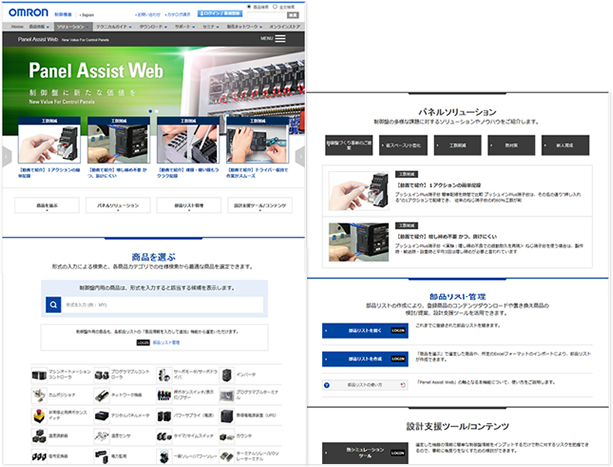Viewport: 613px width, 467px height.
Task: Show previous carousel slides with left arrow
Action: [x=7, y=156]
